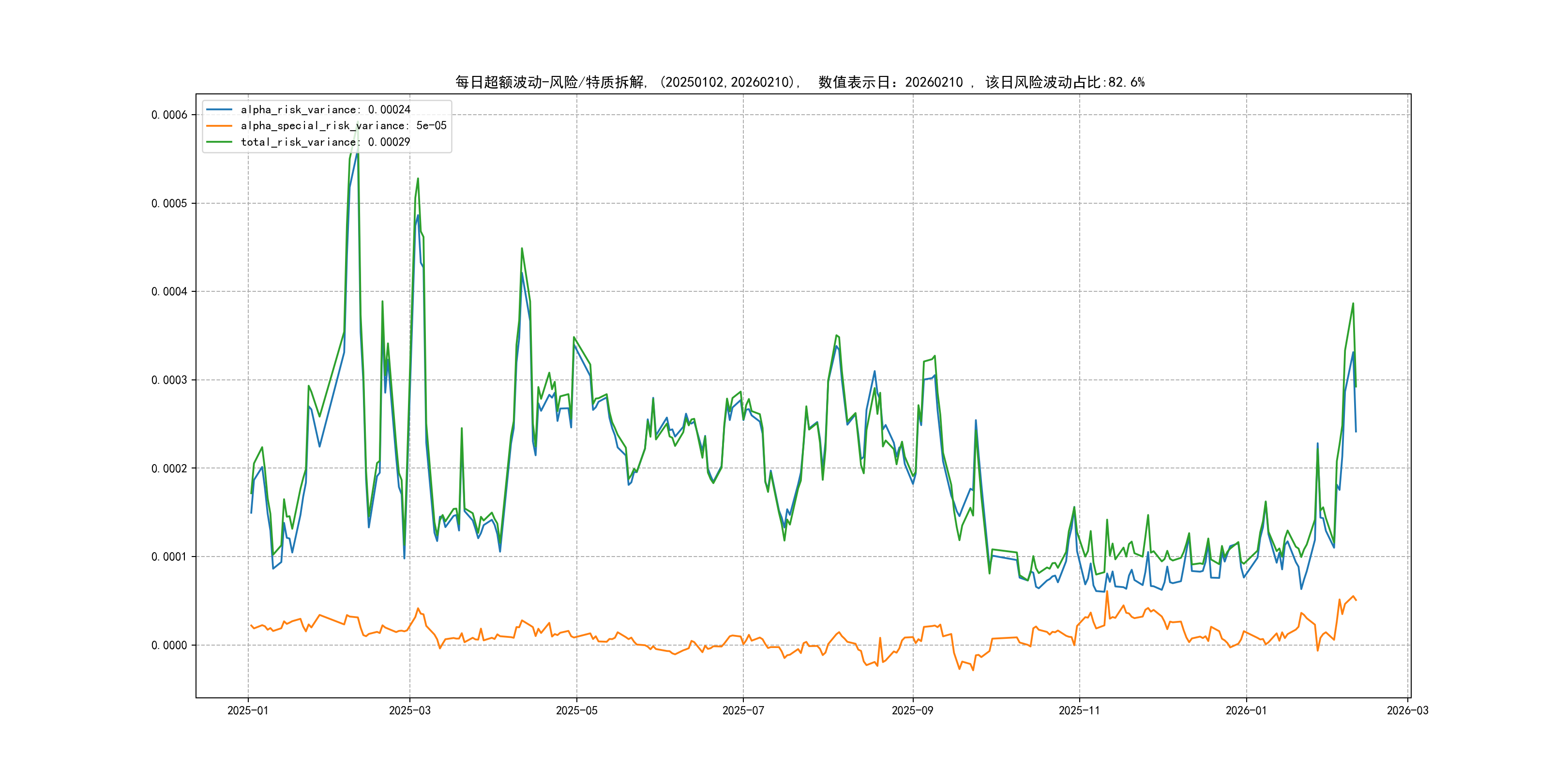
Task: Click the 2025-03 x-axis tick label
Action: pyautogui.click(x=409, y=710)
